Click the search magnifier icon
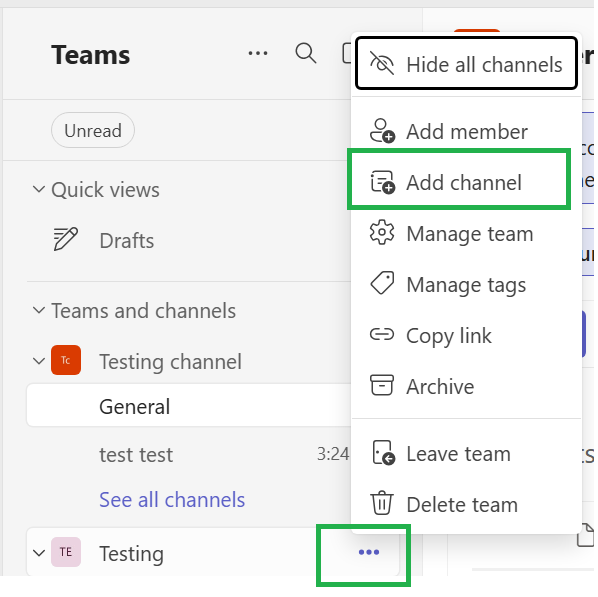The height and width of the screenshot is (597, 598). pos(306,53)
